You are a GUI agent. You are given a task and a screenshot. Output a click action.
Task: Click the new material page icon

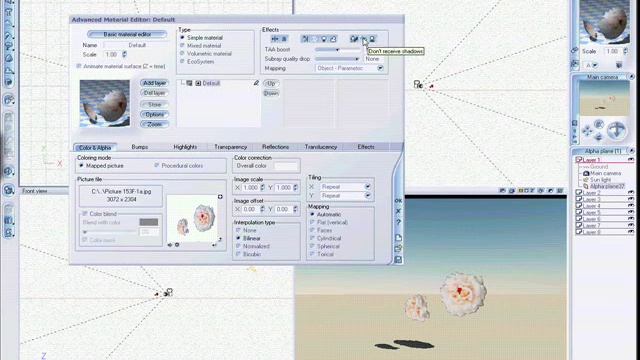tap(398, 238)
